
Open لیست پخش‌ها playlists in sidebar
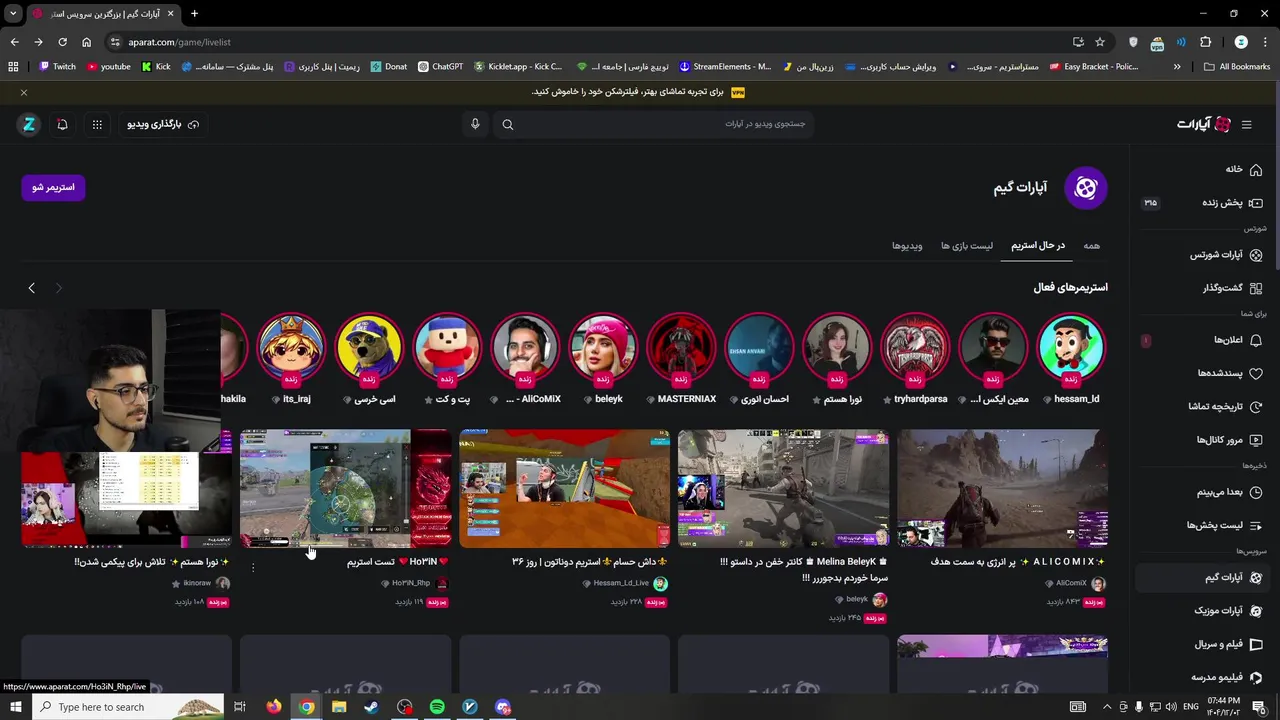(x=1225, y=525)
